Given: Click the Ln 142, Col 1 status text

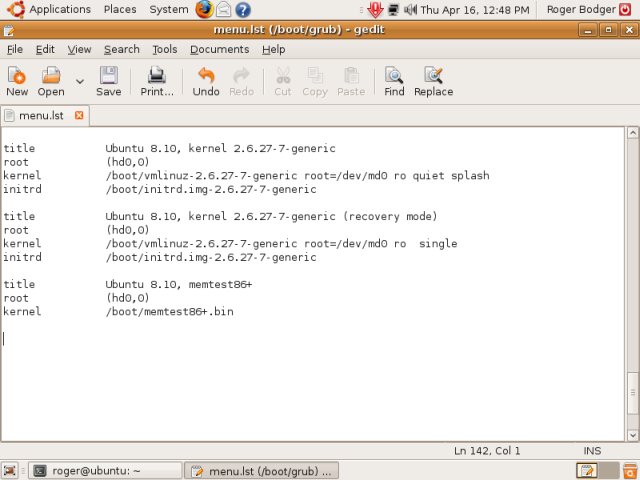Looking at the screenshot, I should [487, 451].
